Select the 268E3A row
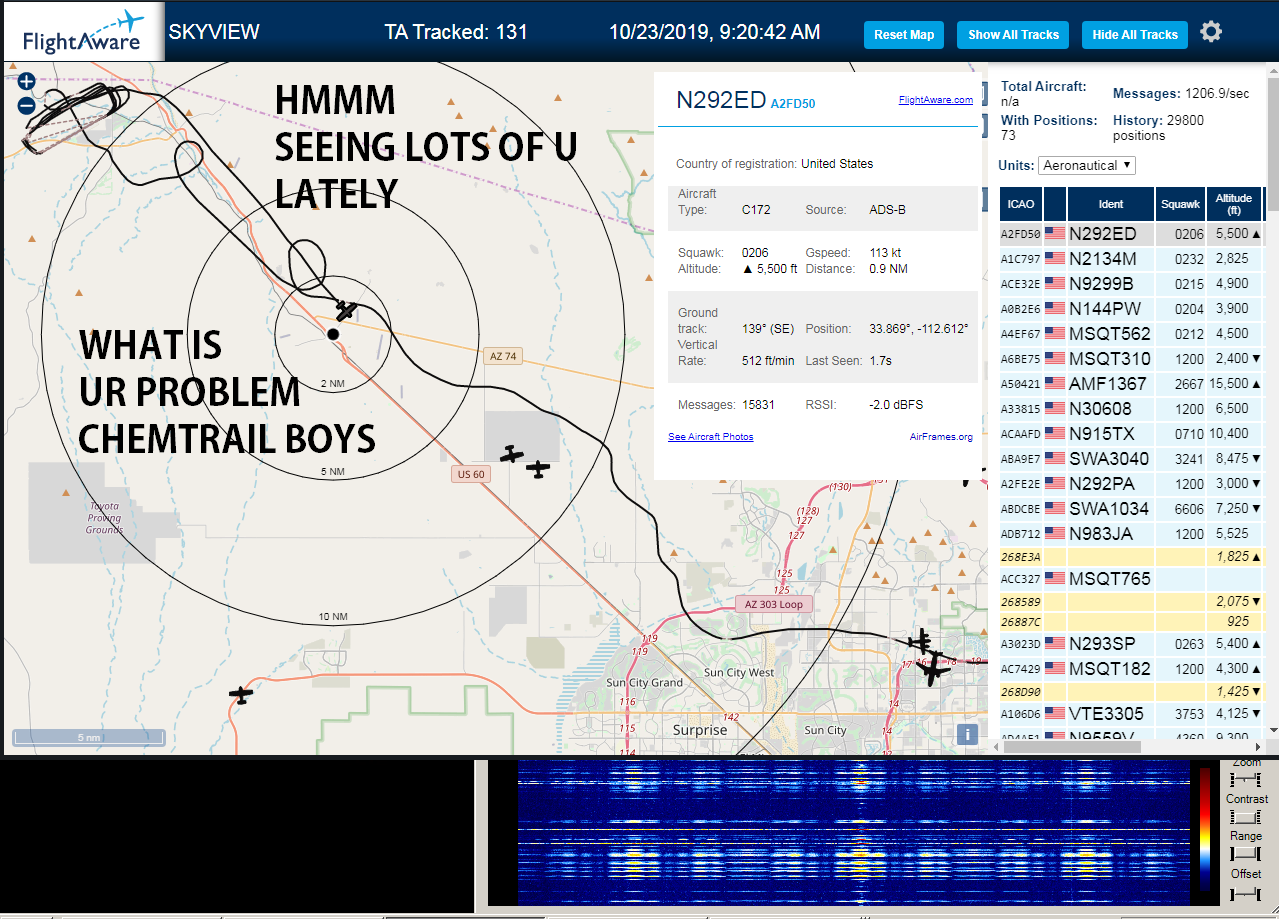 [1131, 556]
